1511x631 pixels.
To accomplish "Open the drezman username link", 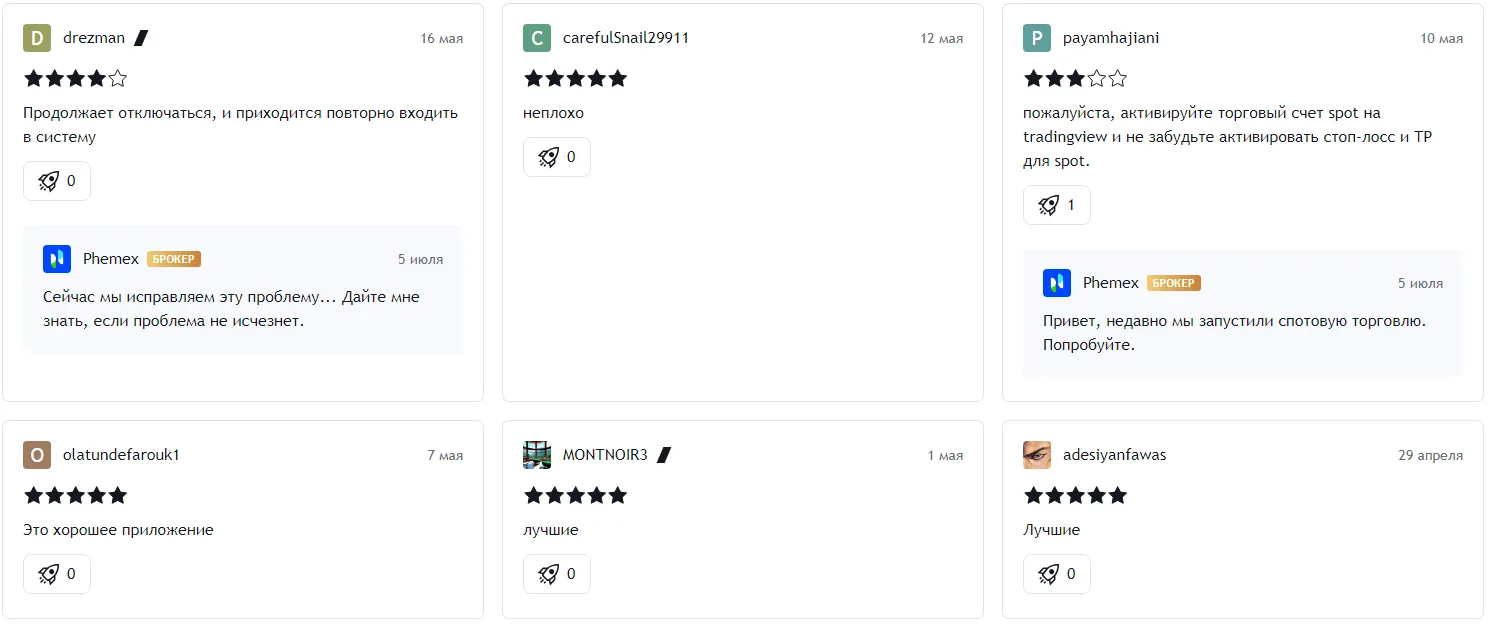I will point(94,38).
